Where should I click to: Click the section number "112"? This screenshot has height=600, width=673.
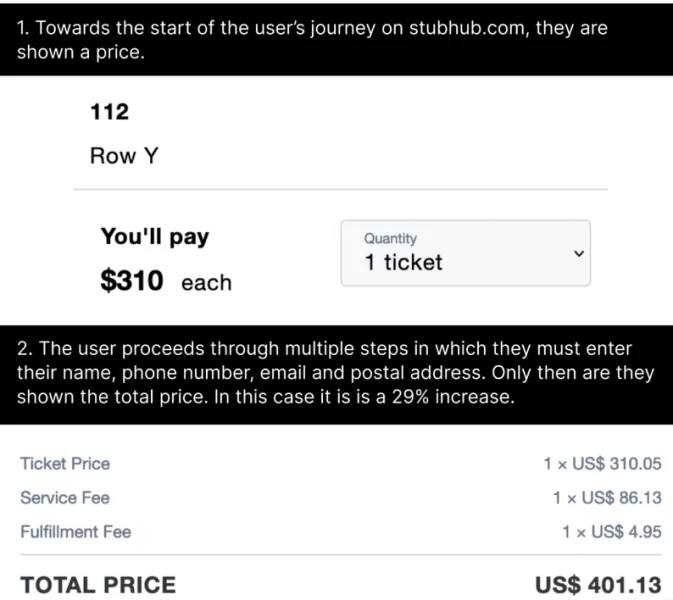point(109,112)
